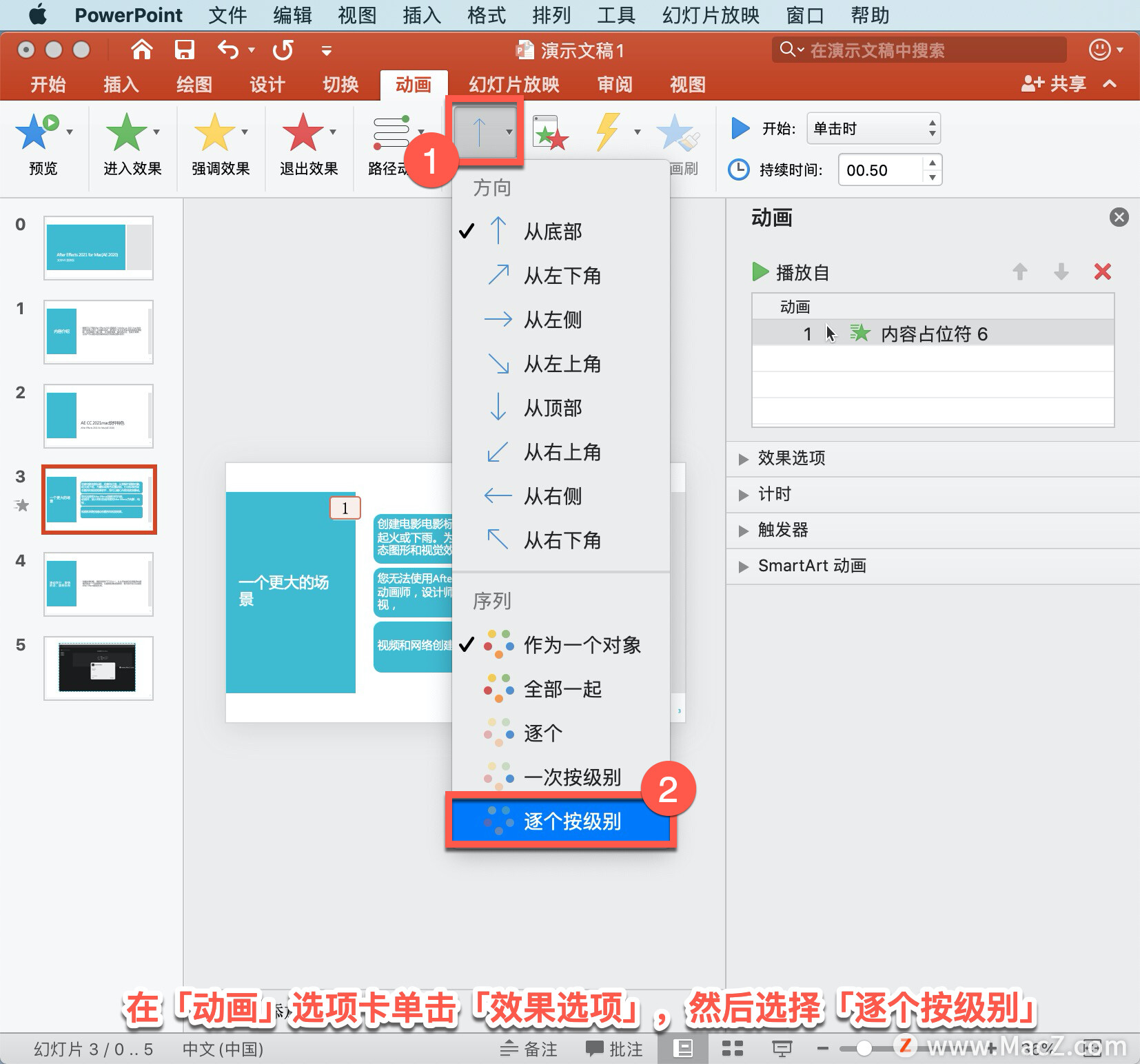Click the lightning bolt trigger icon

point(607,132)
